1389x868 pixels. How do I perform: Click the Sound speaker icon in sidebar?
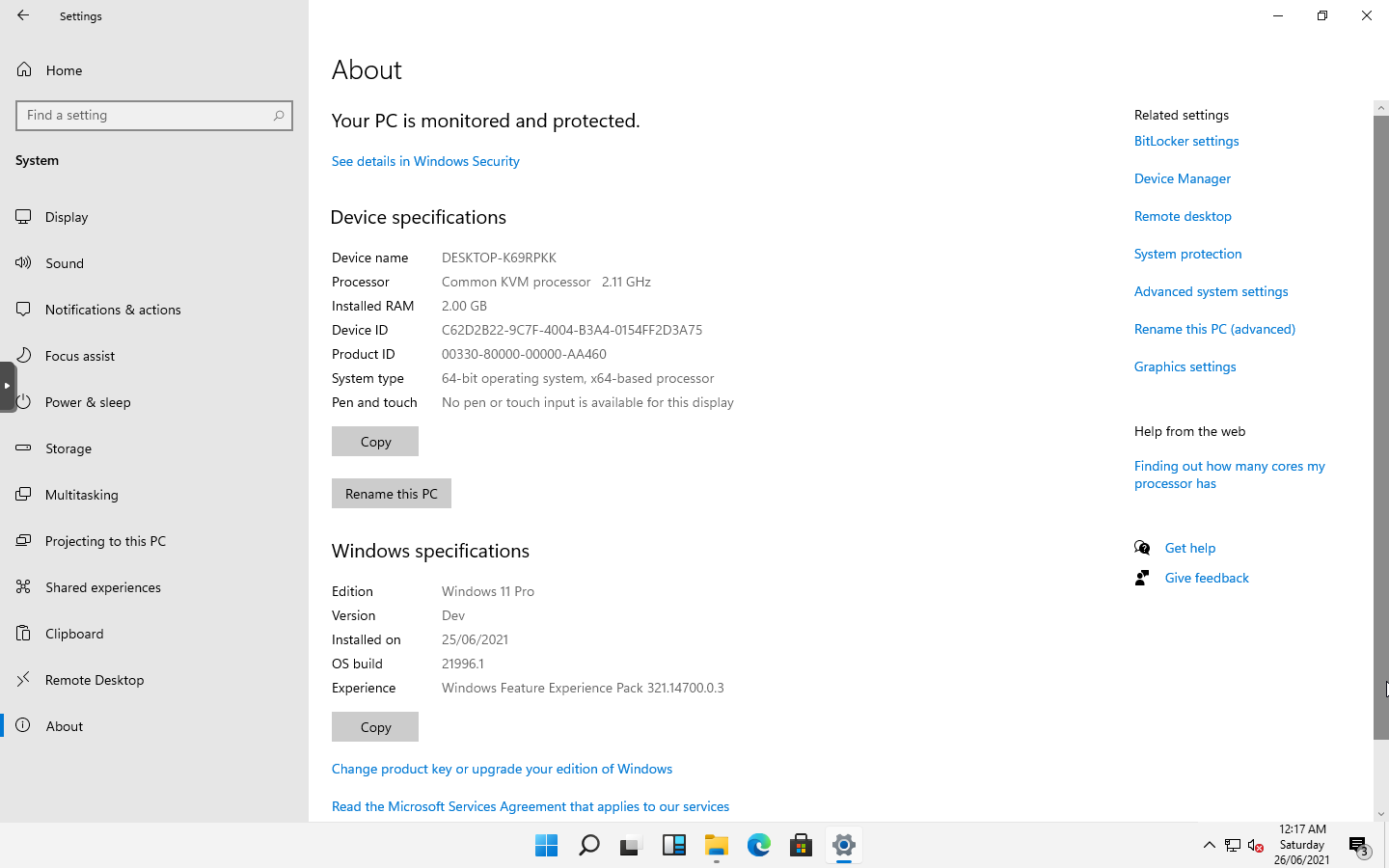24,263
